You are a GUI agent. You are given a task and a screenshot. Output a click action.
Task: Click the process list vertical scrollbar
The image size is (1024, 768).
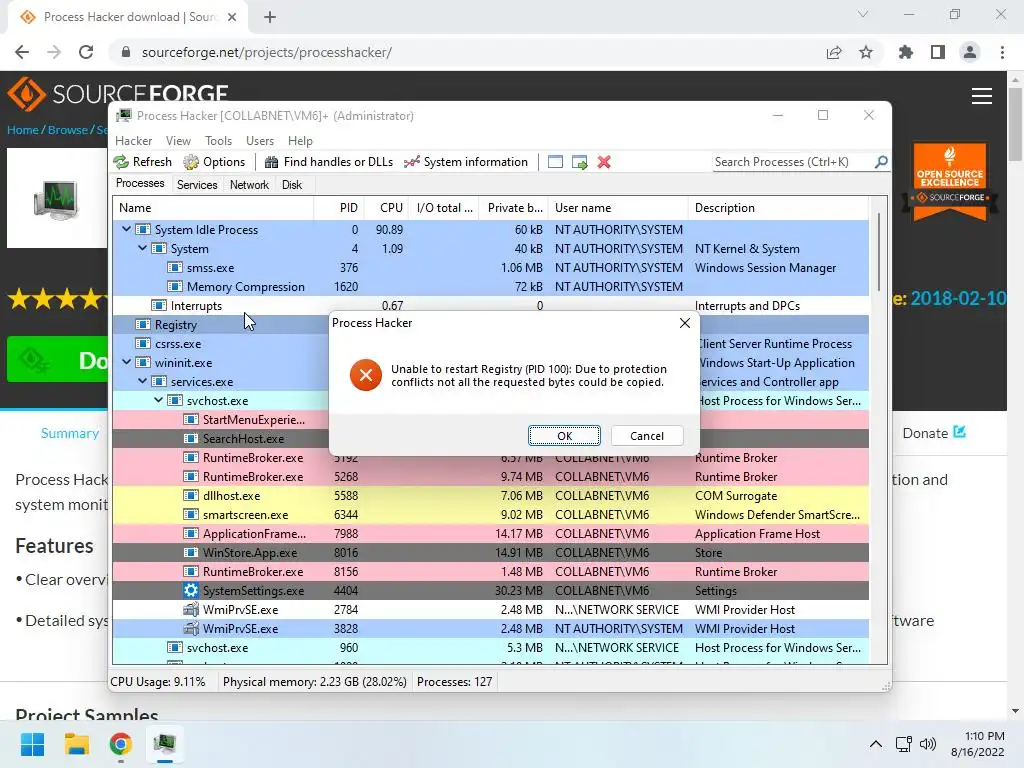click(879, 251)
